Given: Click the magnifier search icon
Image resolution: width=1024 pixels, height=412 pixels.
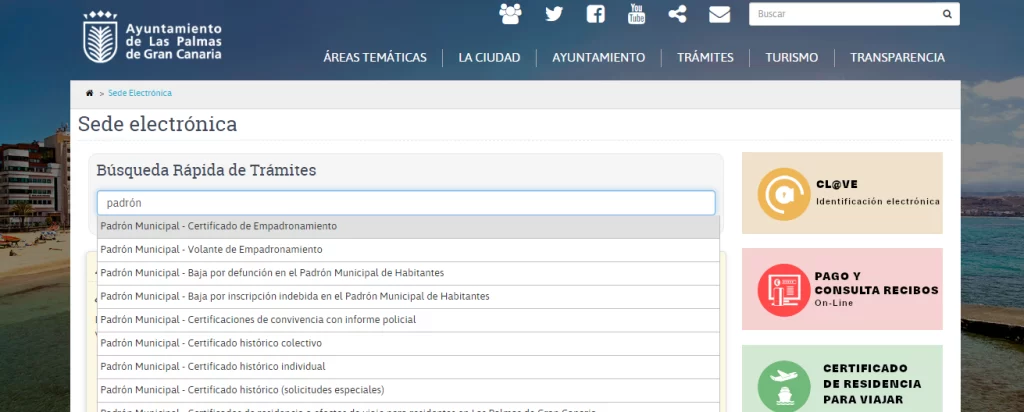Looking at the screenshot, I should 947,14.
